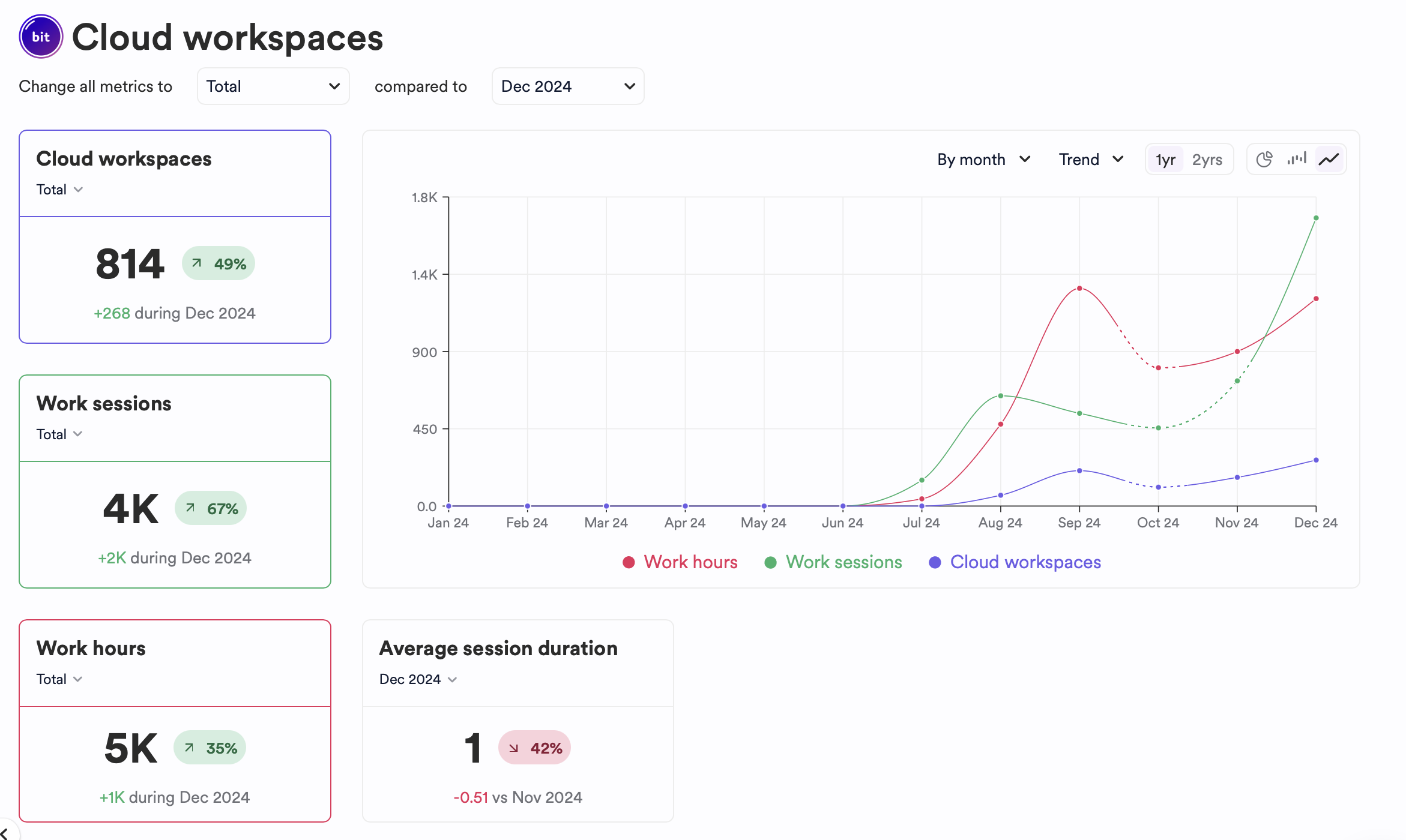Open the 'Change all metrics to' Total dropdown
Viewport: 1406px width, 840px height.
(273, 86)
